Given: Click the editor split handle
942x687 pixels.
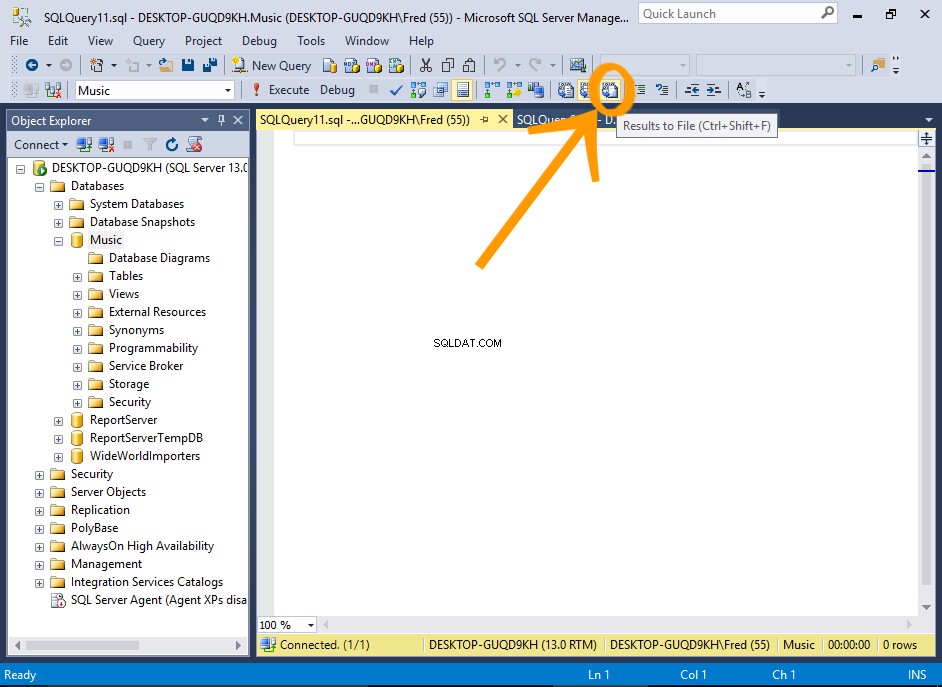Looking at the screenshot, I should 926,139.
